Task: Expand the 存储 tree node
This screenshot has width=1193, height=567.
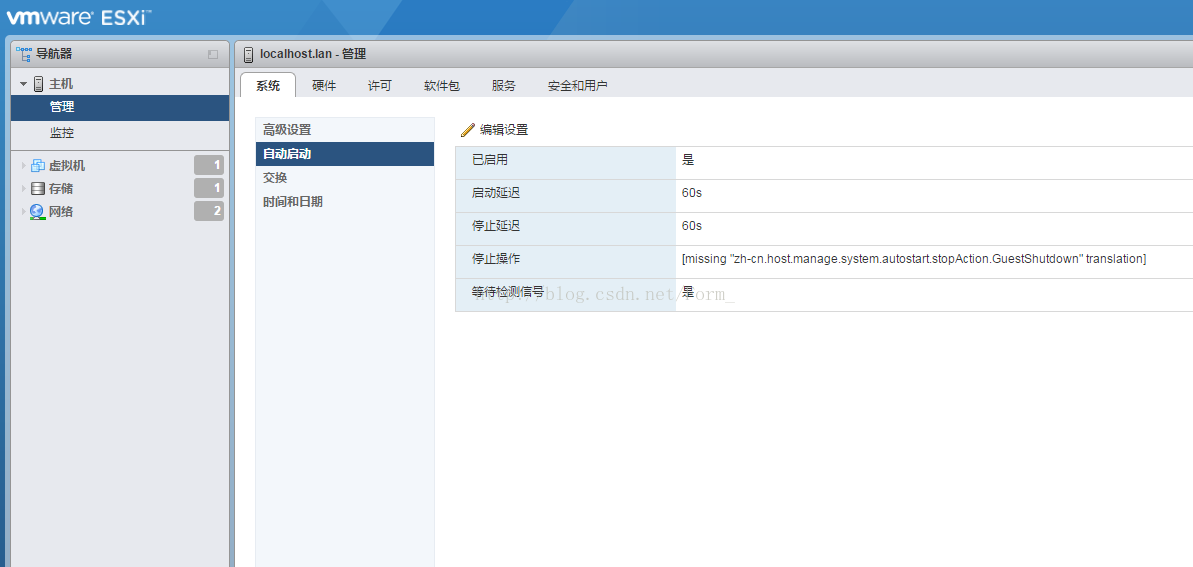Action: (x=23, y=189)
